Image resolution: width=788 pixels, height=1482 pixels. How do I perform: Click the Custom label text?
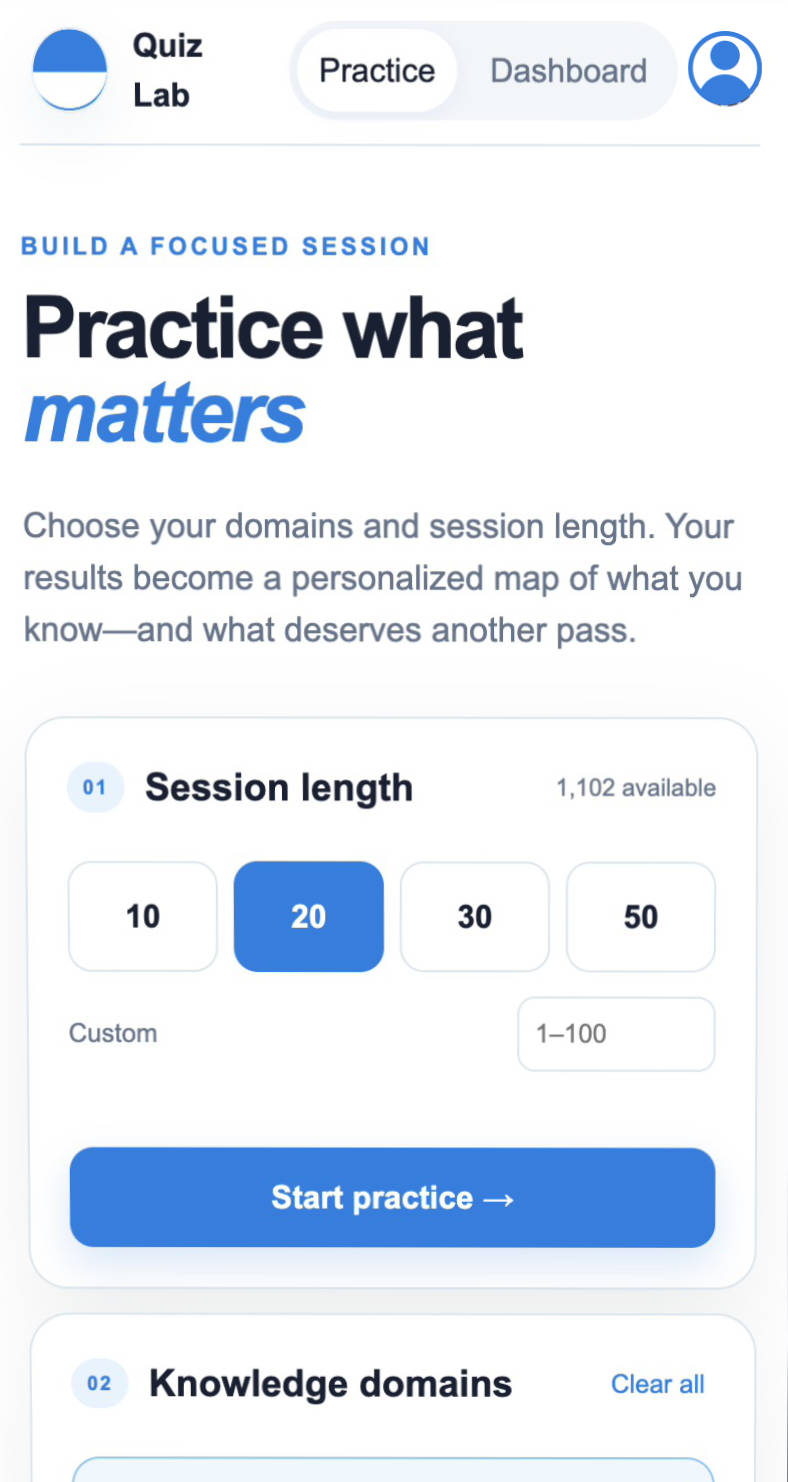(x=113, y=1033)
